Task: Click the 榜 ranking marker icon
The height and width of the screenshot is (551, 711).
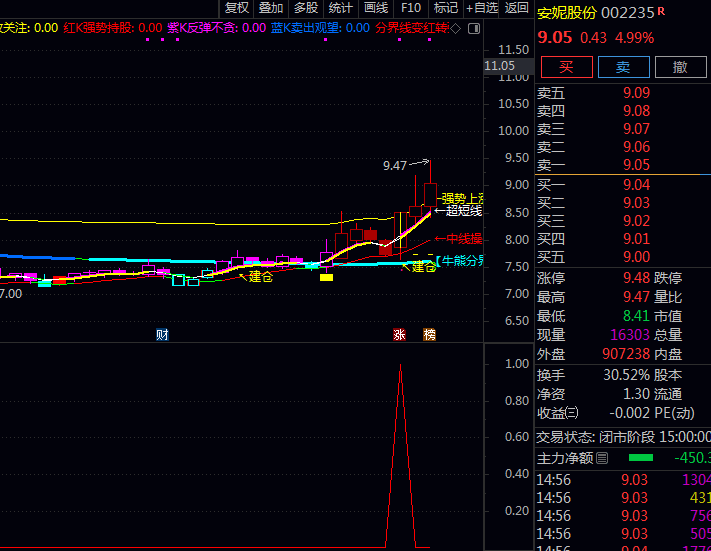Action: point(429,334)
